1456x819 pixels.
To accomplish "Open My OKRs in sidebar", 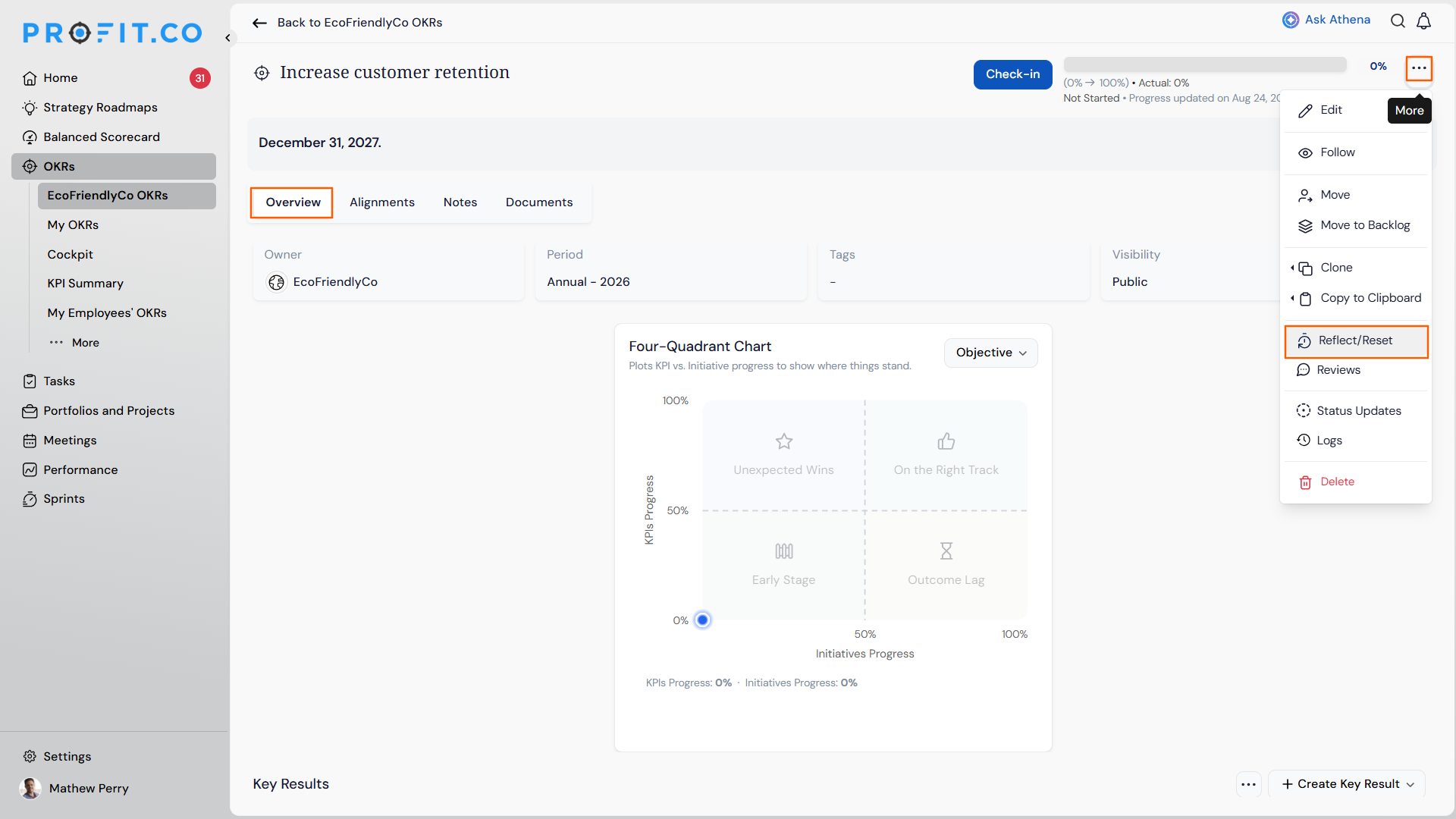I will coord(73,225).
